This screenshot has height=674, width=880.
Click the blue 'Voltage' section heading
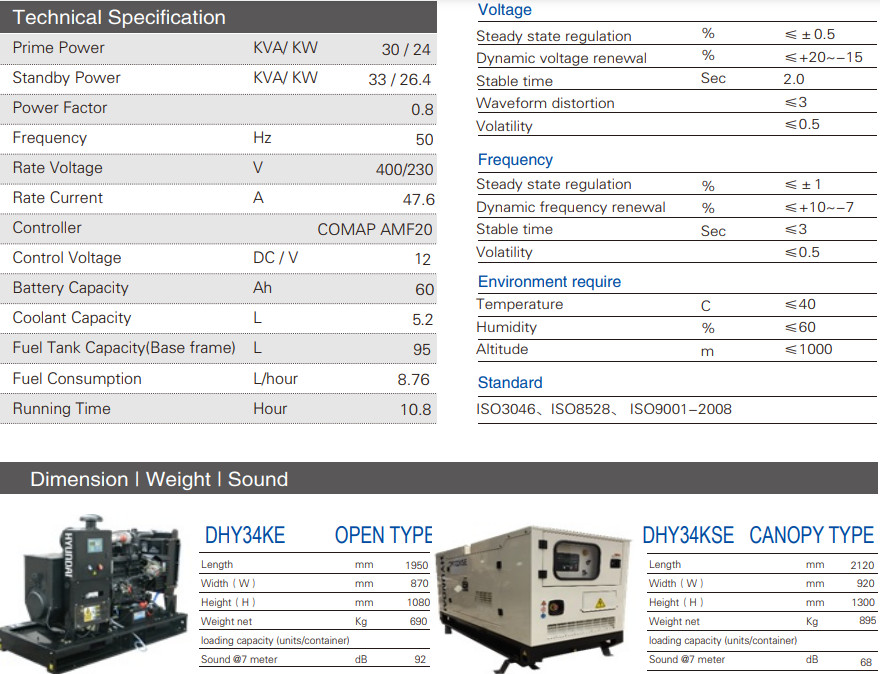point(505,10)
